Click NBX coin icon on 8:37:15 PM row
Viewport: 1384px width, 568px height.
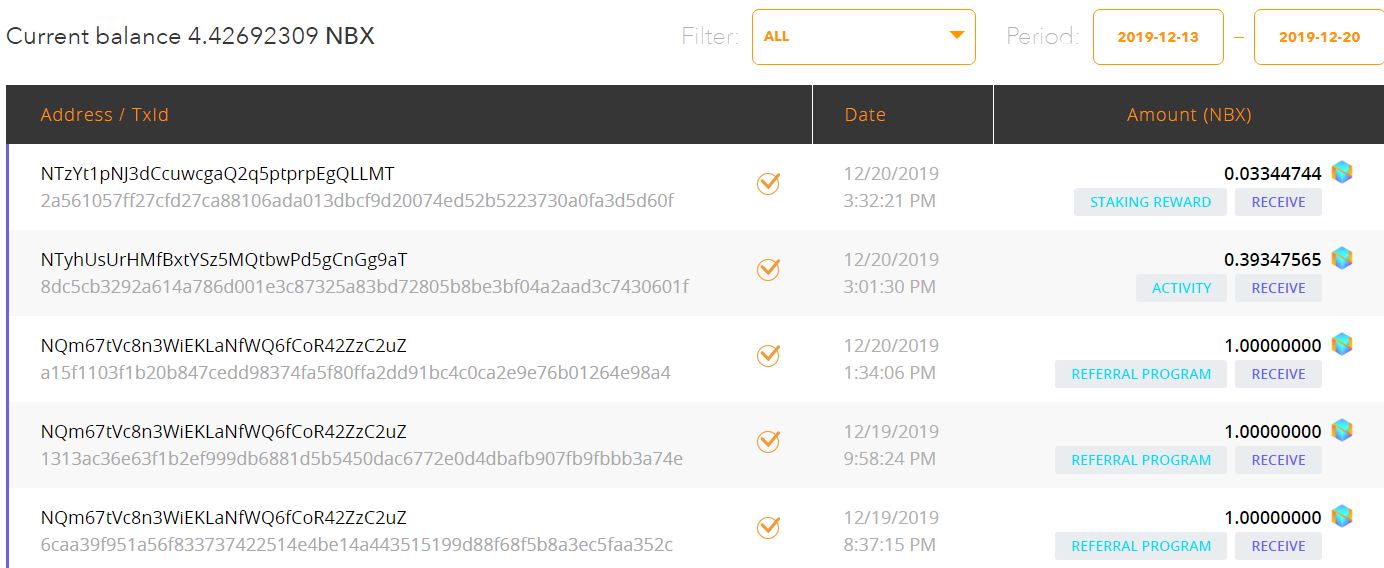1342,516
